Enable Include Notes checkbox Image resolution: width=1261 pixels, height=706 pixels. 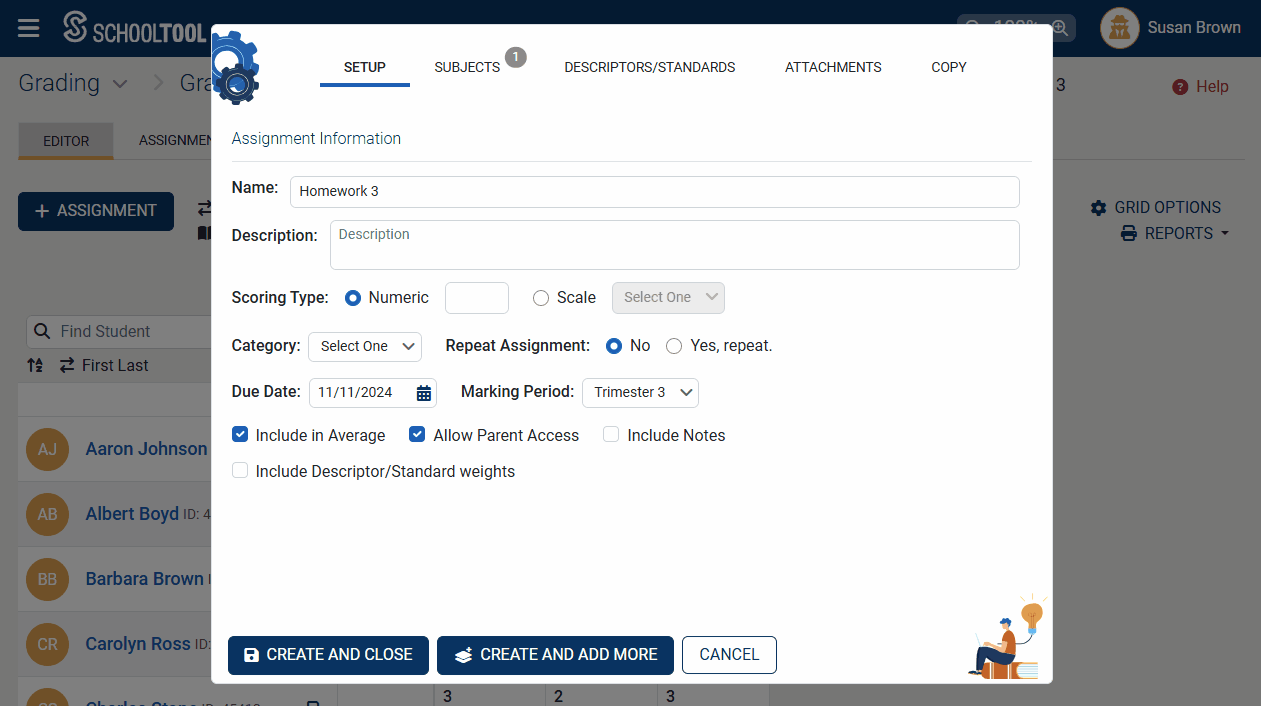click(x=611, y=435)
